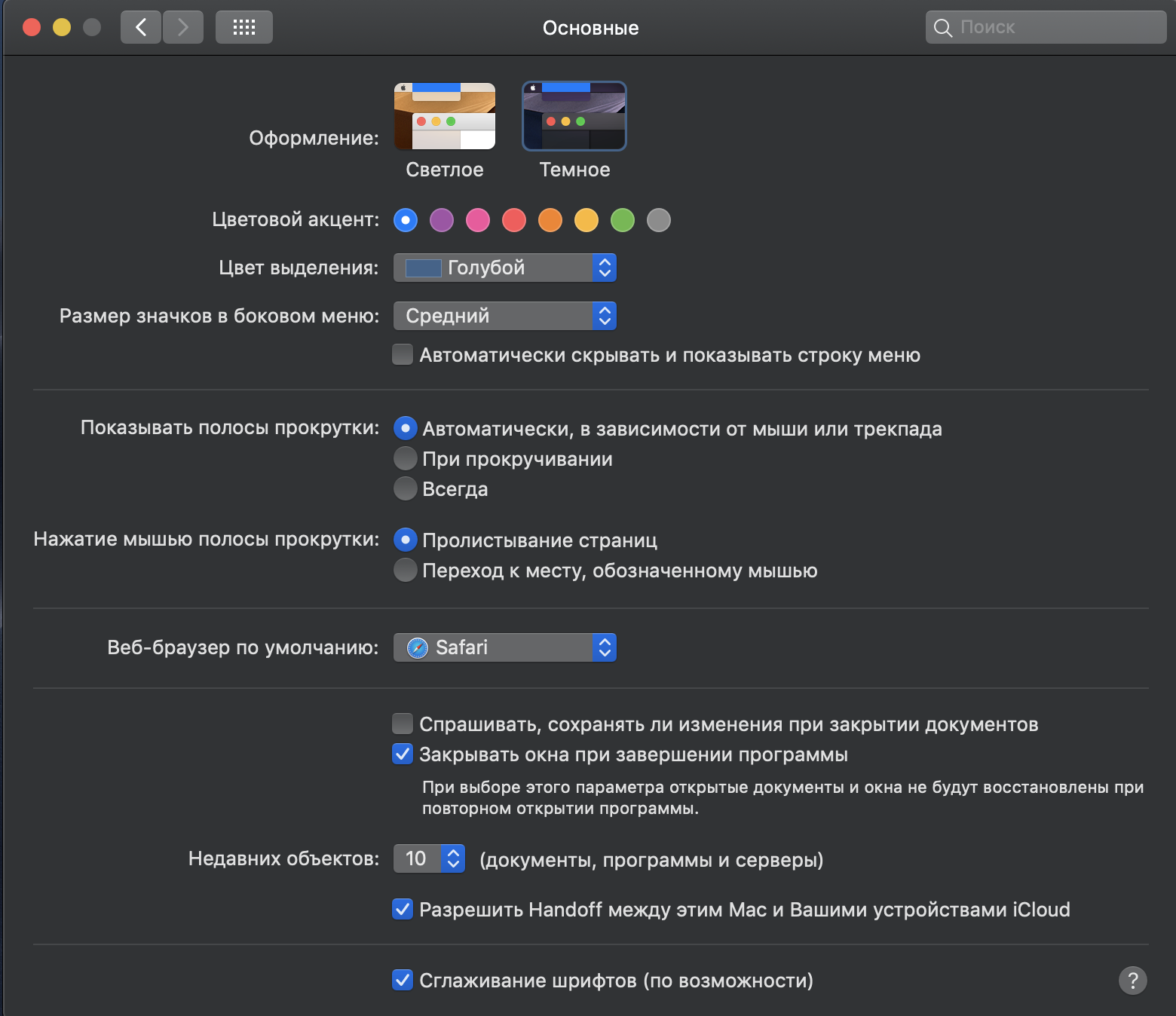Click the Оформление label

point(314,138)
